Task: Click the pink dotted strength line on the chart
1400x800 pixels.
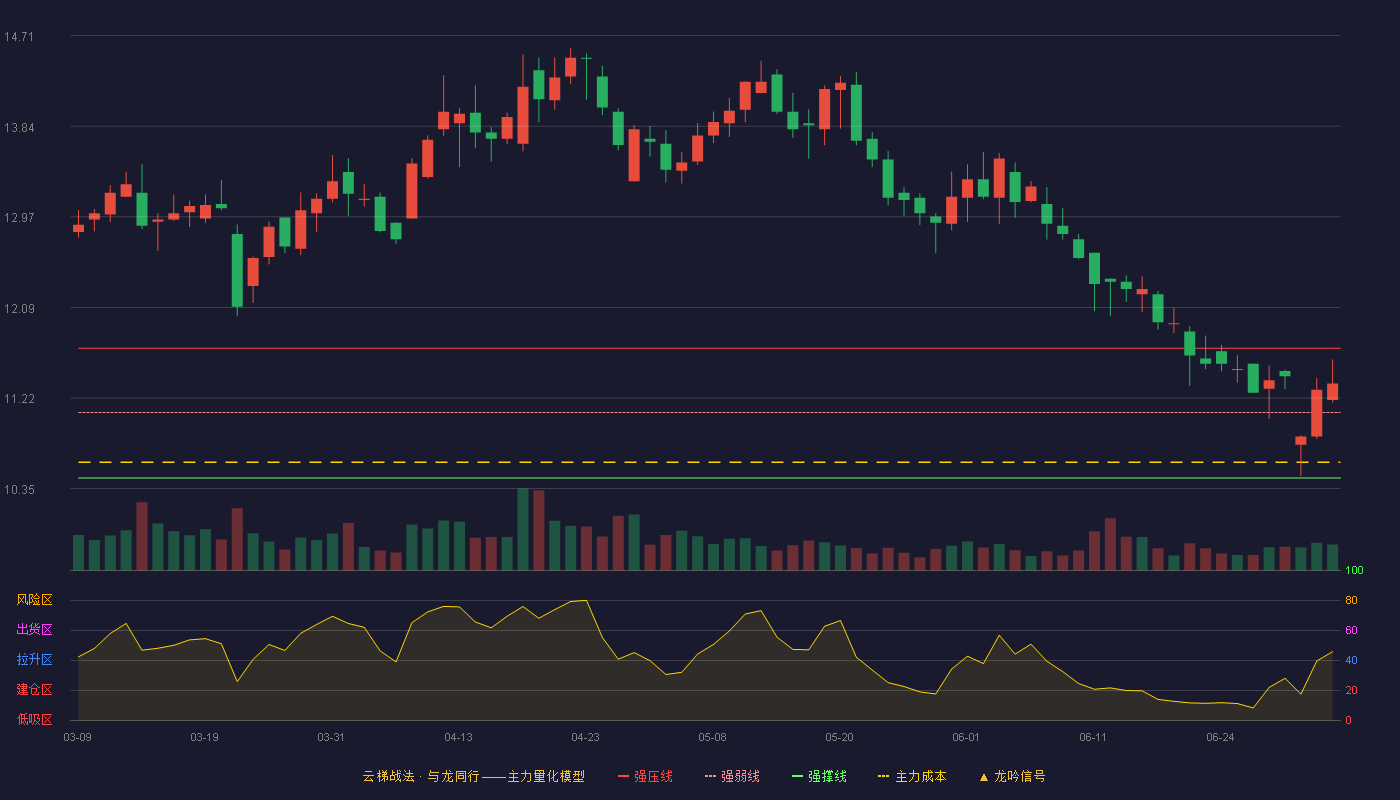Action: [x=709, y=412]
